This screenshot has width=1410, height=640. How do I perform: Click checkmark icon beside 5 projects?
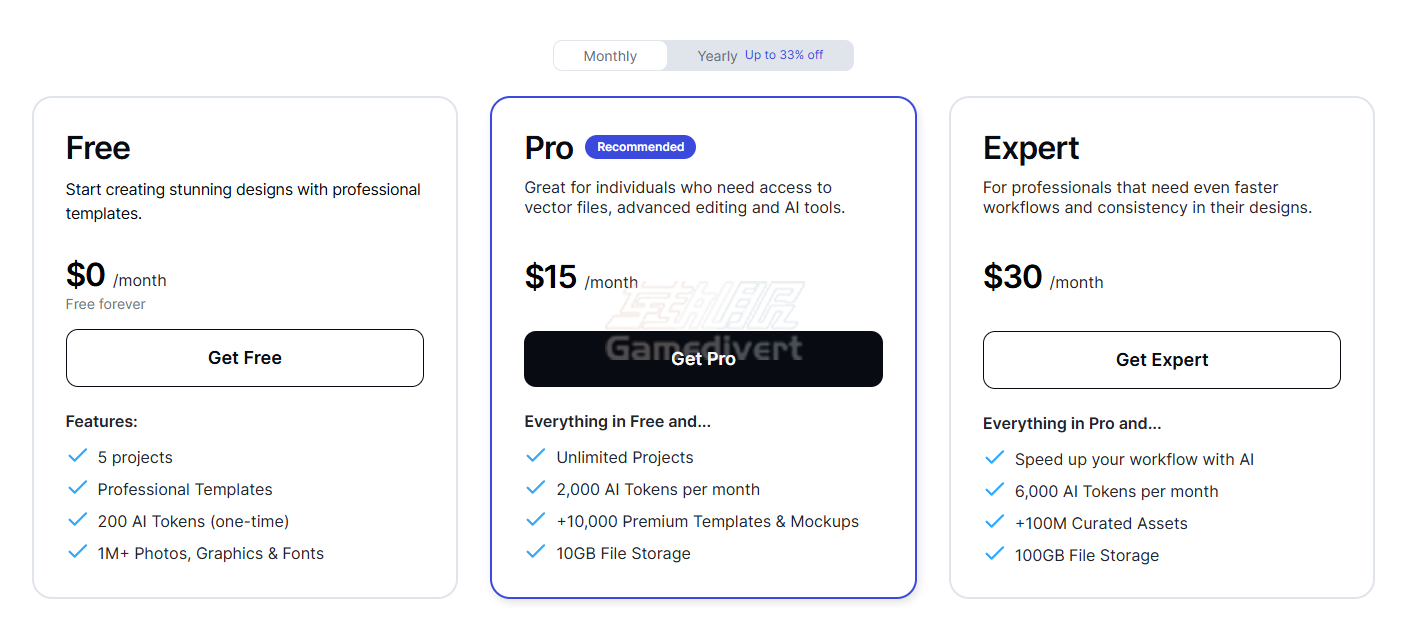[x=77, y=456]
